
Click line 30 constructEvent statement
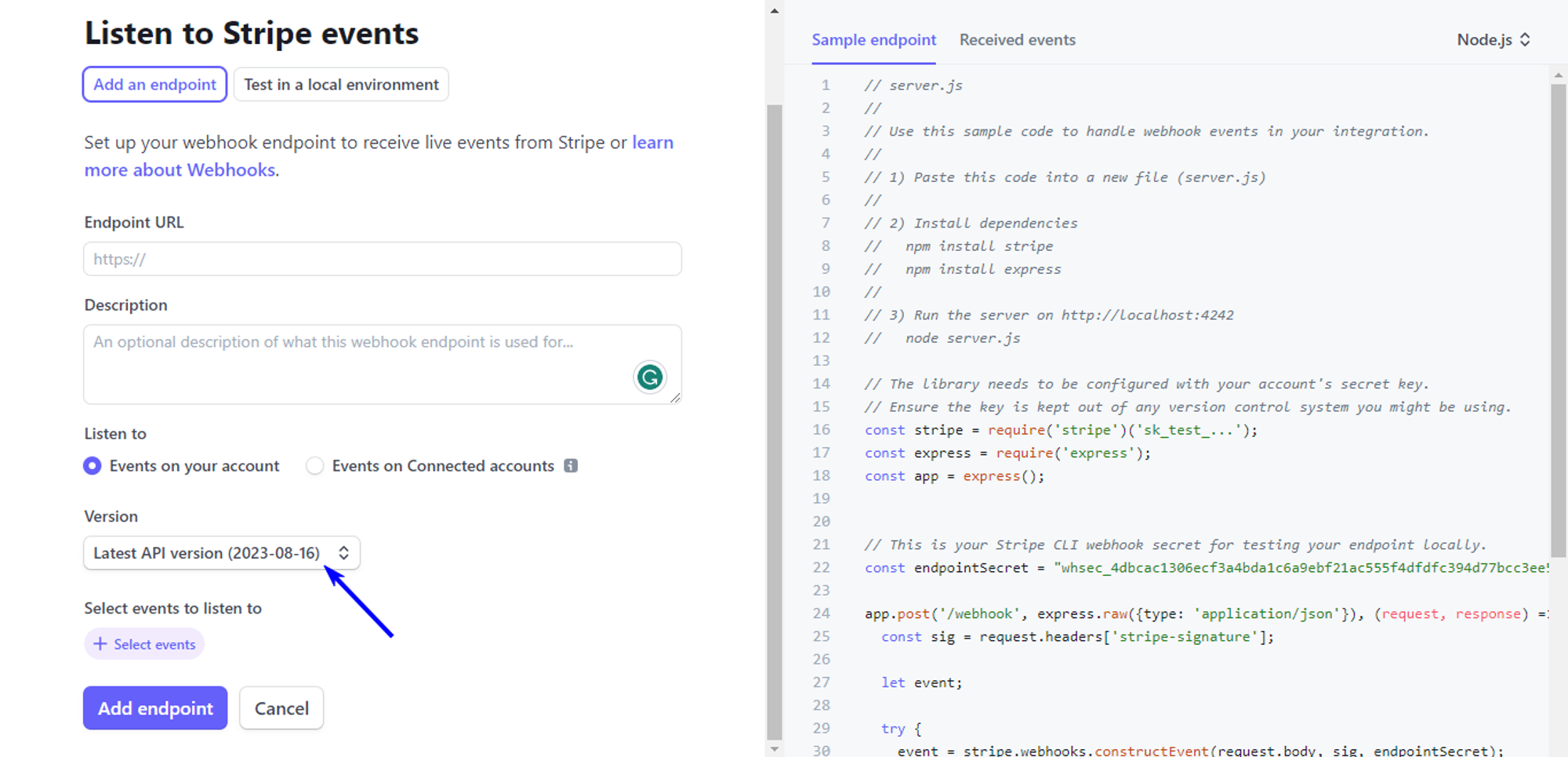(1200, 750)
